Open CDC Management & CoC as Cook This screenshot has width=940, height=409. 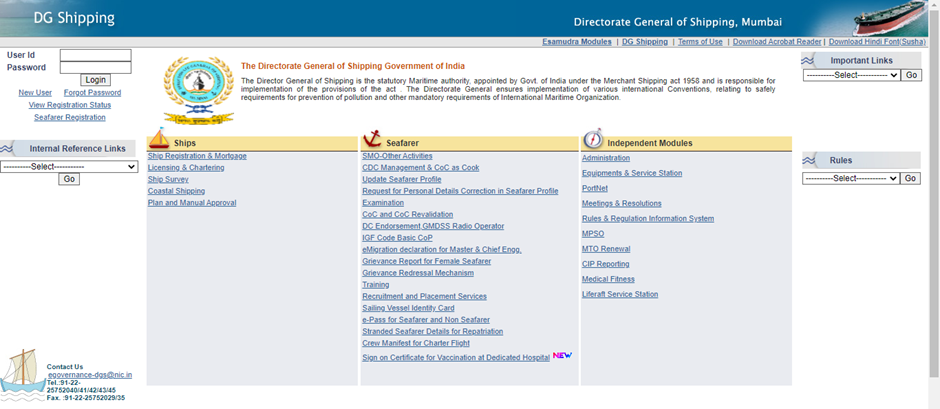(421, 168)
